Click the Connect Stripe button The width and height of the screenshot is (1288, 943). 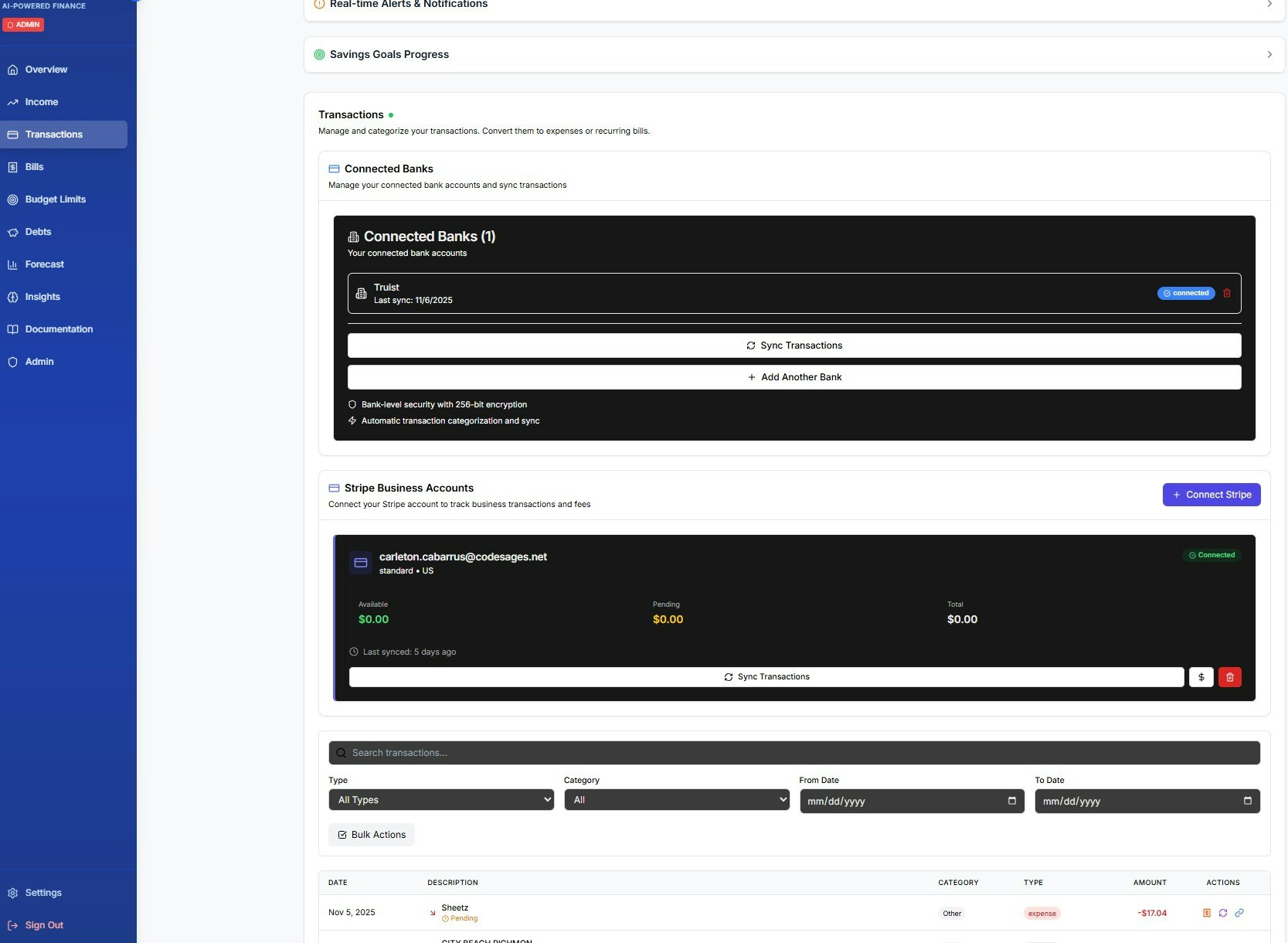(x=1212, y=495)
